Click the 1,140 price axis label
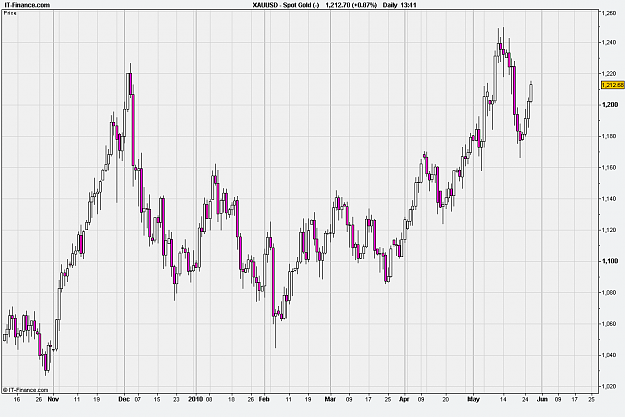Image resolution: width=625 pixels, height=417 pixels. [x=609, y=199]
